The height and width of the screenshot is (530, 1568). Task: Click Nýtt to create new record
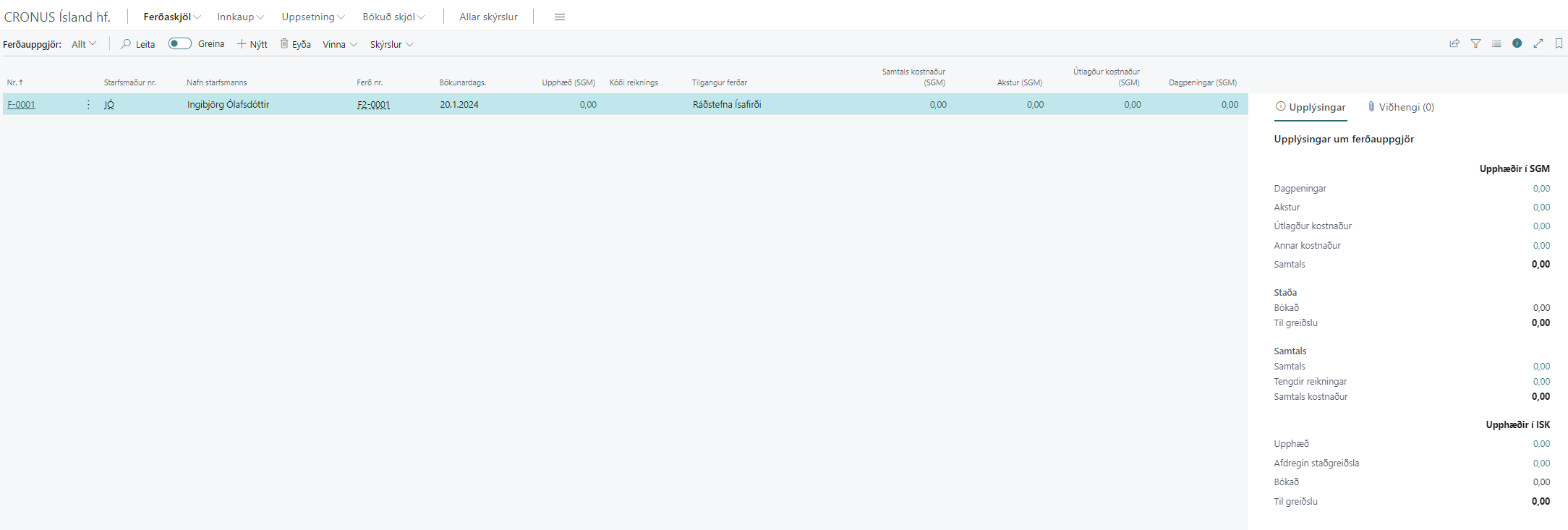[x=252, y=44]
